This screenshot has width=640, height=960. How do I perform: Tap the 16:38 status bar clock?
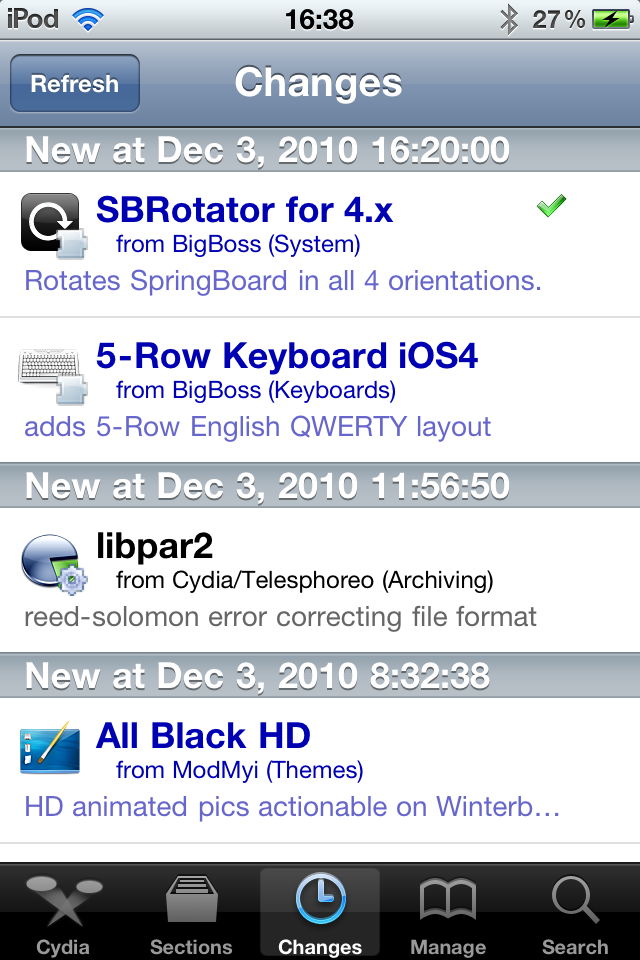point(319,20)
